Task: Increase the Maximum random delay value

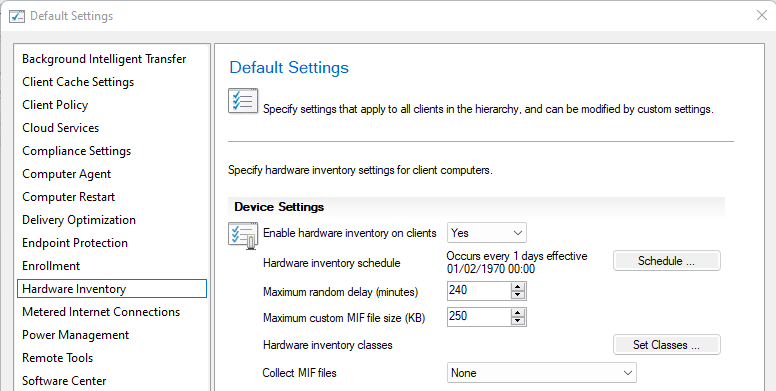Action: click(x=518, y=288)
